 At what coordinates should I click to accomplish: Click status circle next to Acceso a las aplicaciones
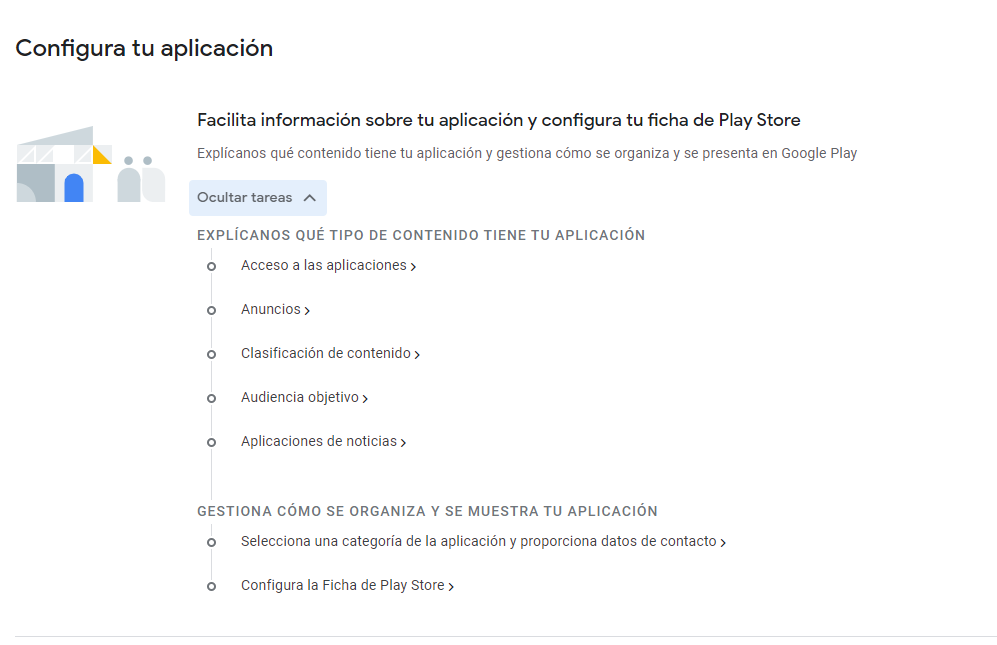tap(211, 267)
